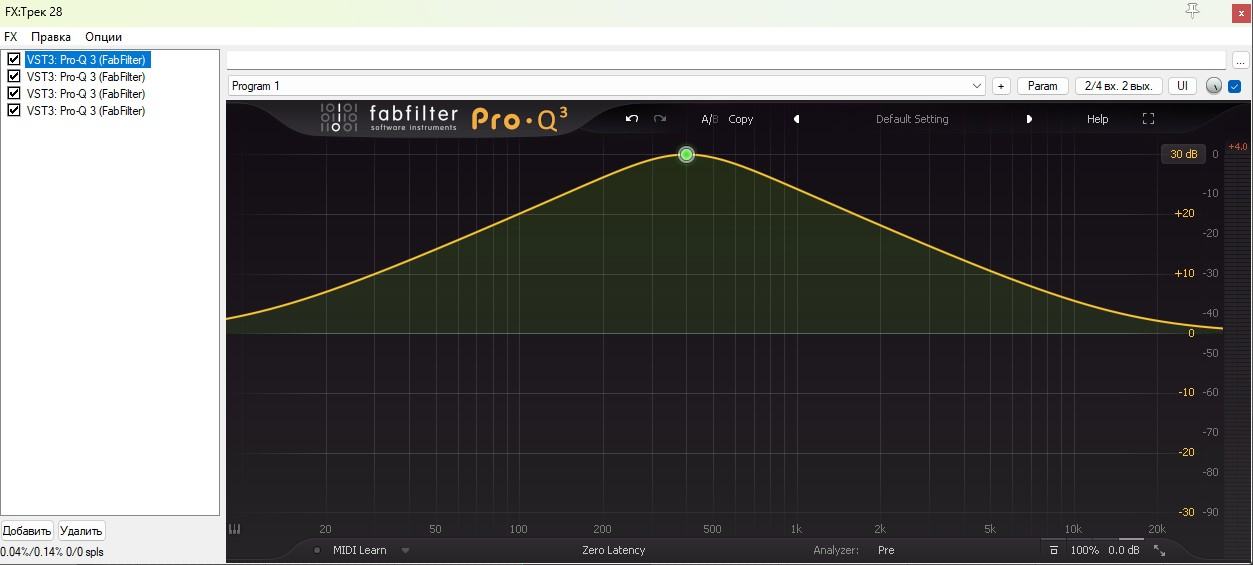Image resolution: width=1253 pixels, height=565 pixels.
Task: Adjust the wet/dry mix knob
Action: (x=1214, y=86)
